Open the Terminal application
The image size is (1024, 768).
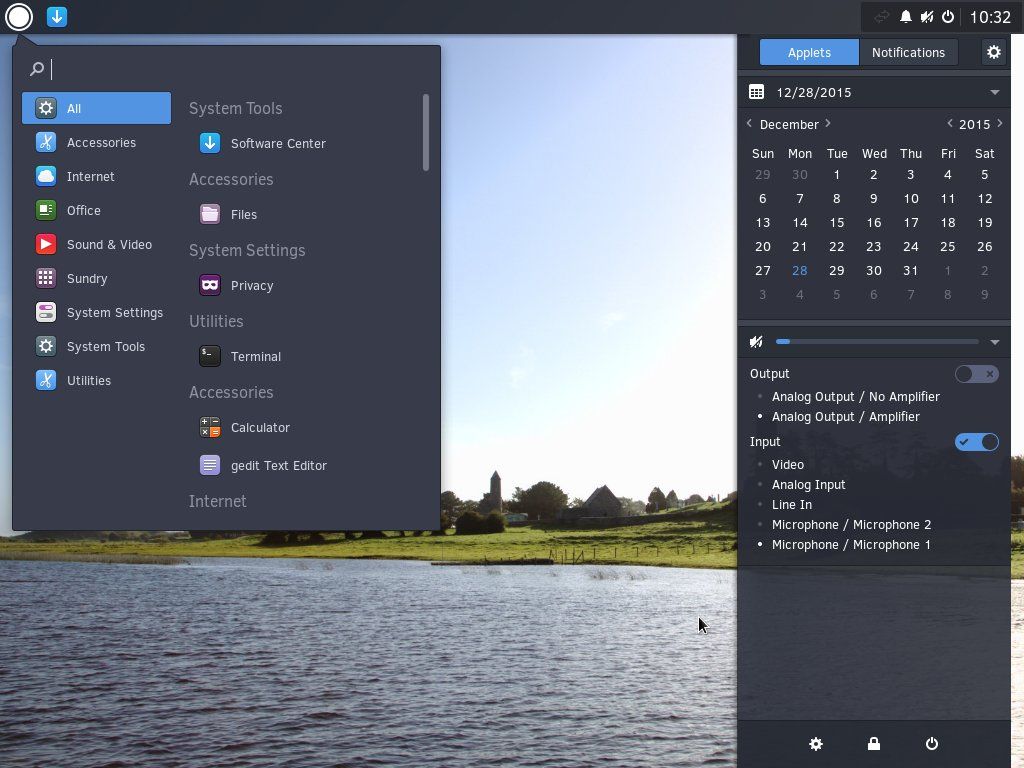click(255, 356)
